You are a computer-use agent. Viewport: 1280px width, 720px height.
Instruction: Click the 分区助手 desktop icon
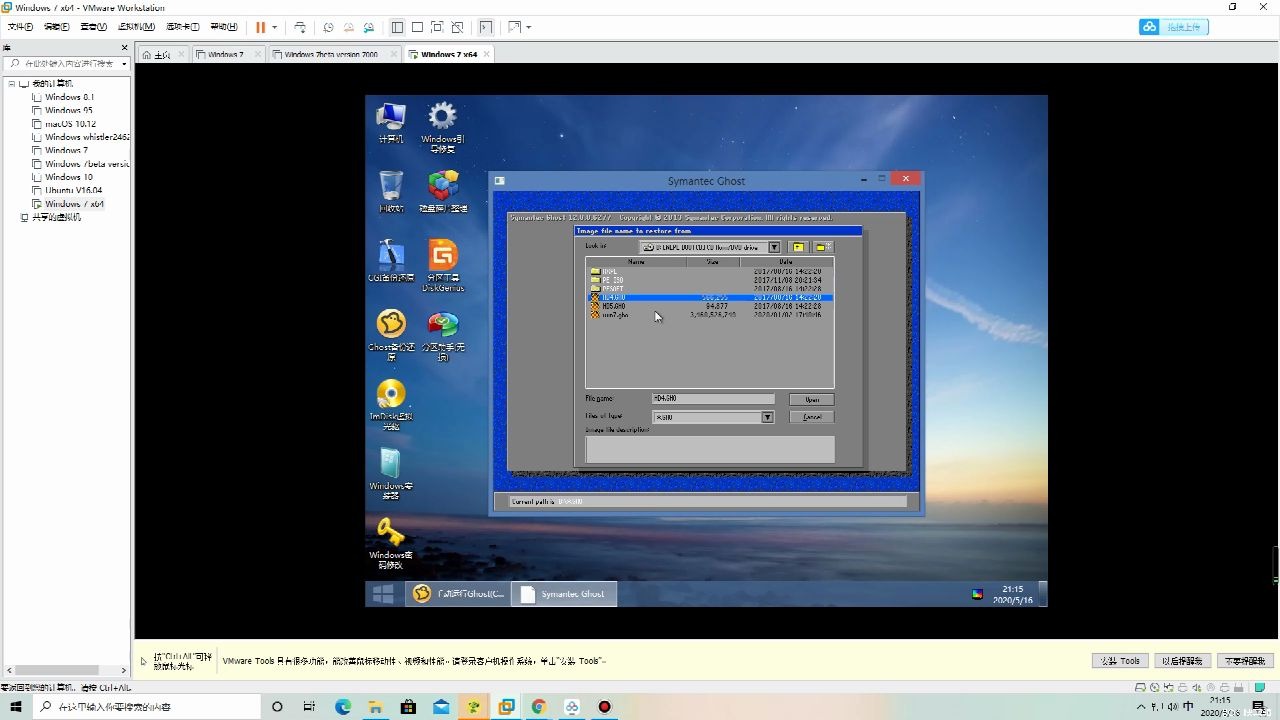click(443, 334)
